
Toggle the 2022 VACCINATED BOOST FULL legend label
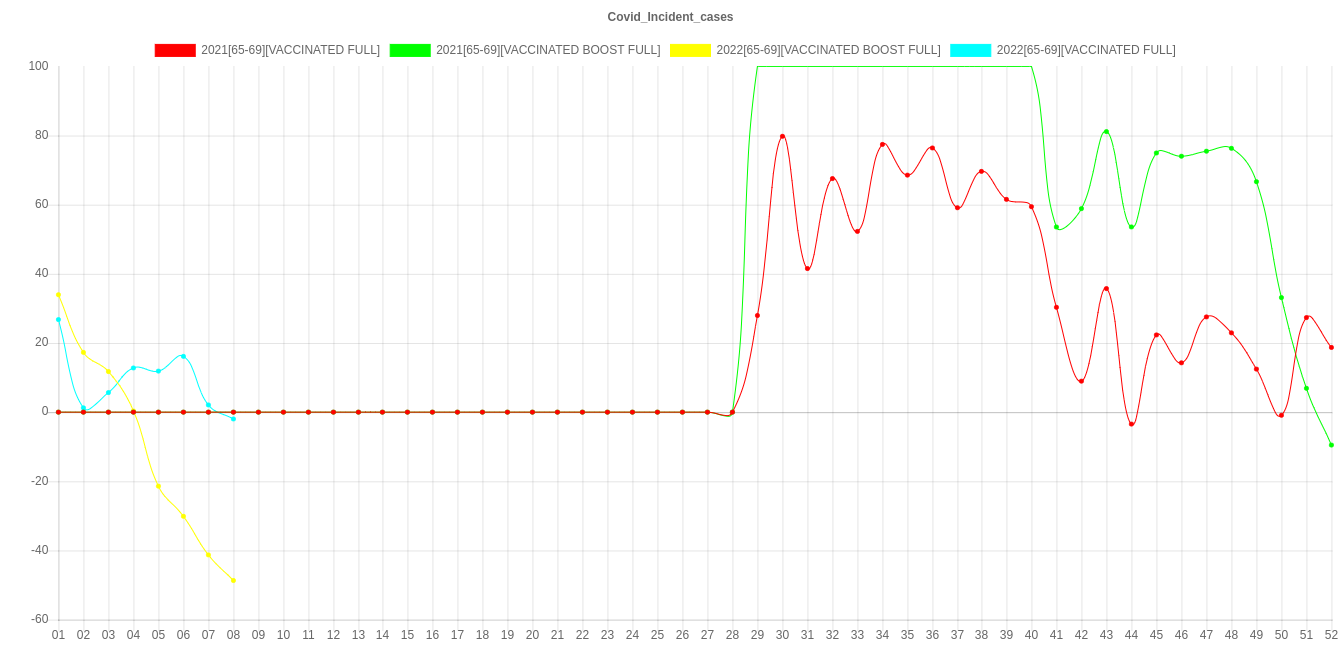pyautogui.click(x=827, y=50)
